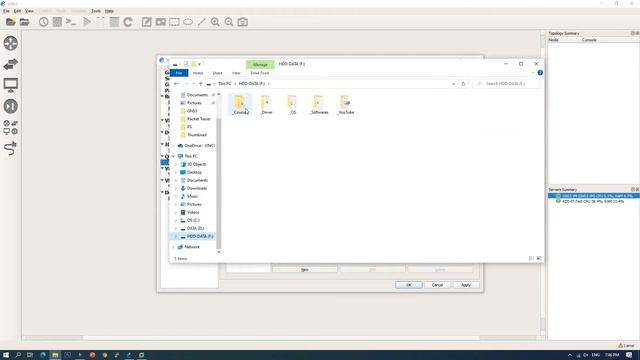Click the insert picture toolbar icon
This screenshot has height=360, width=640.
coord(161,22)
